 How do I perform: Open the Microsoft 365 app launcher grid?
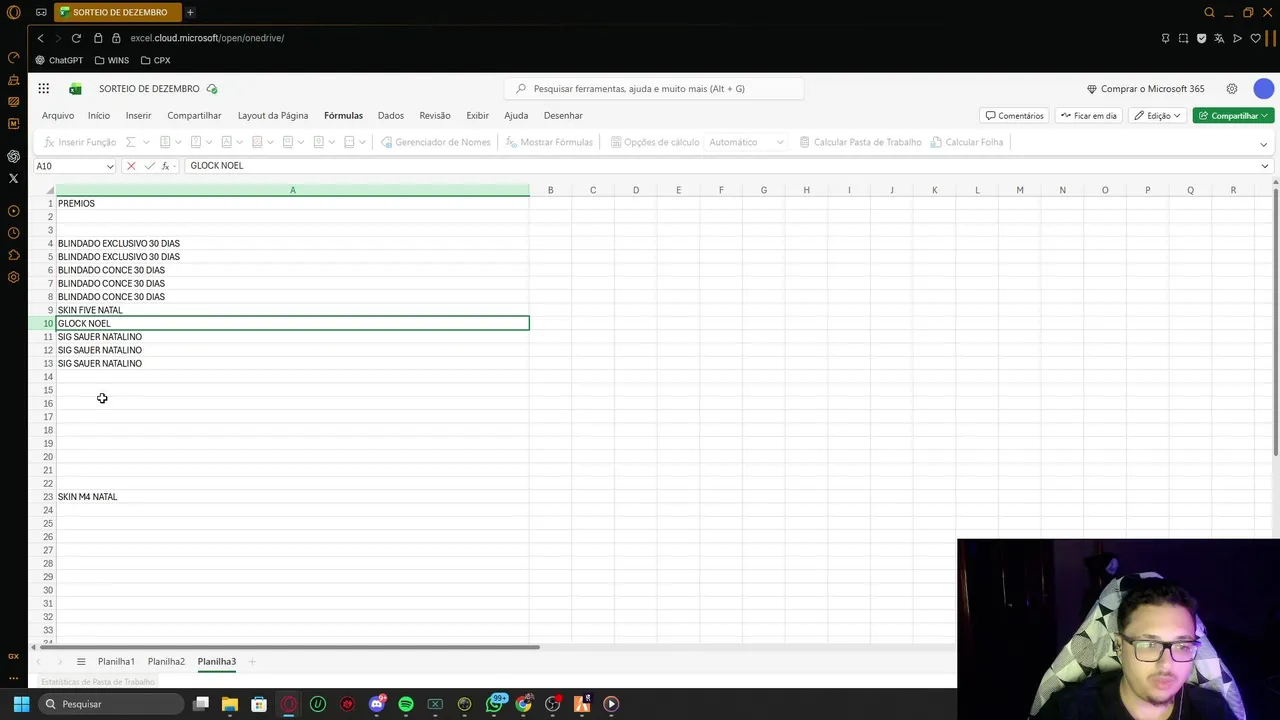44,89
